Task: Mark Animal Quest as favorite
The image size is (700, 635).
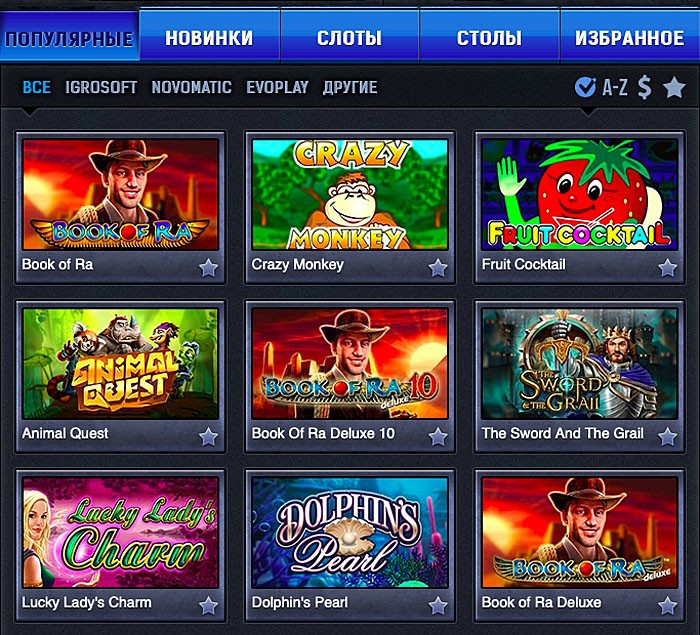Action: pyautogui.click(x=208, y=437)
